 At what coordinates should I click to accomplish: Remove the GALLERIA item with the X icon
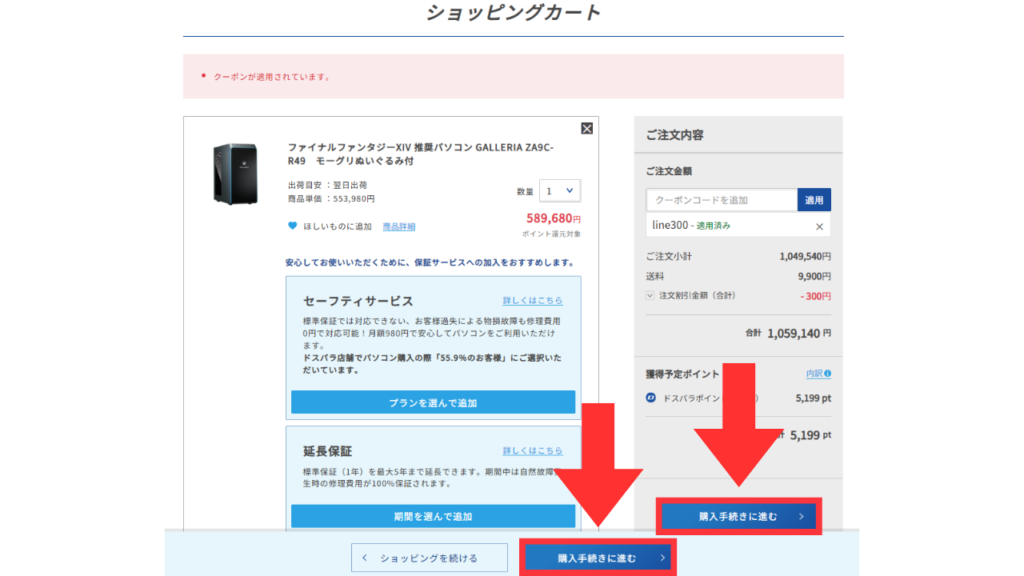click(x=587, y=128)
